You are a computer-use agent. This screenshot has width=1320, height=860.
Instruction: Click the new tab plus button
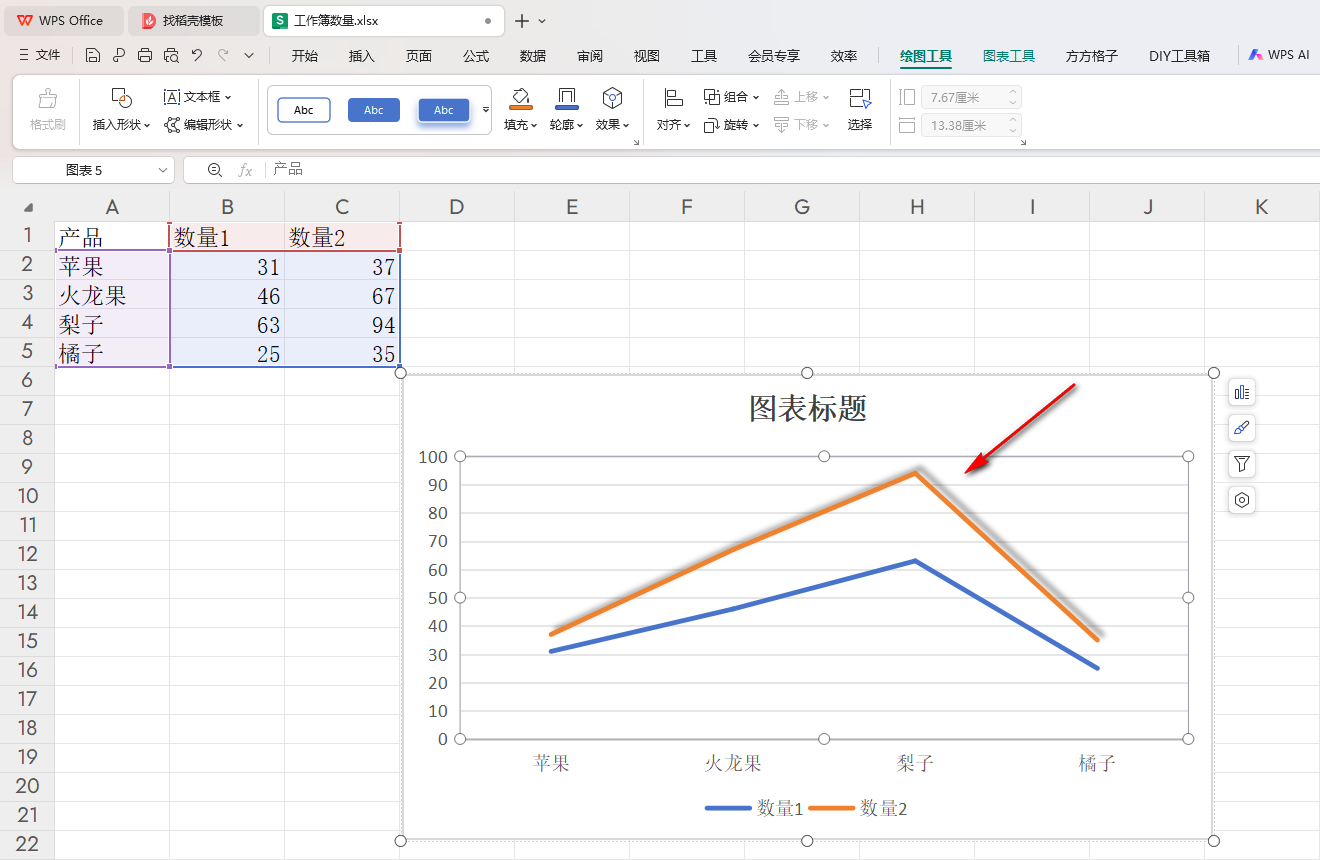[x=521, y=20]
